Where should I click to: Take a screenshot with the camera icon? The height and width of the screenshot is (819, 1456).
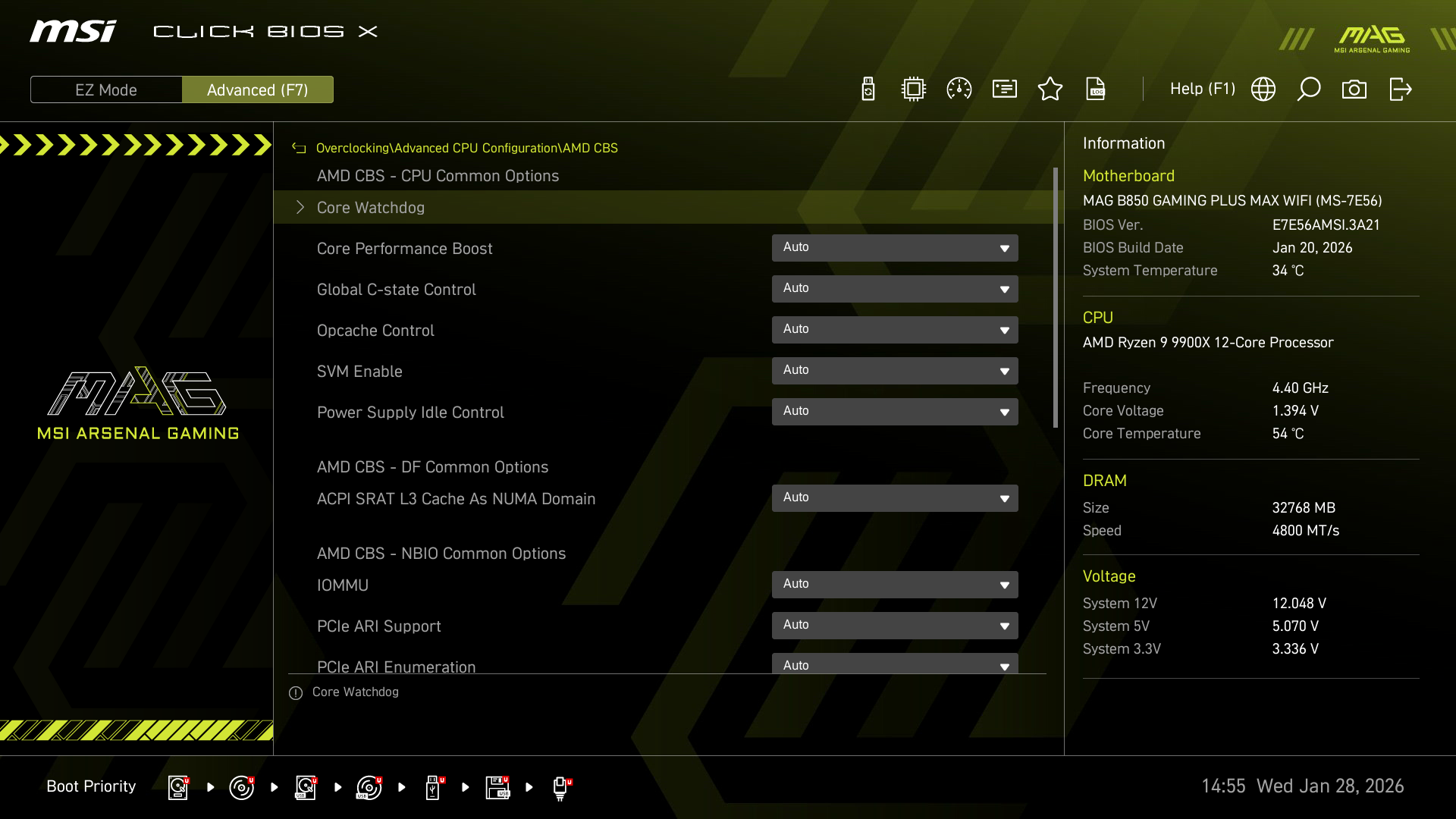1354,89
